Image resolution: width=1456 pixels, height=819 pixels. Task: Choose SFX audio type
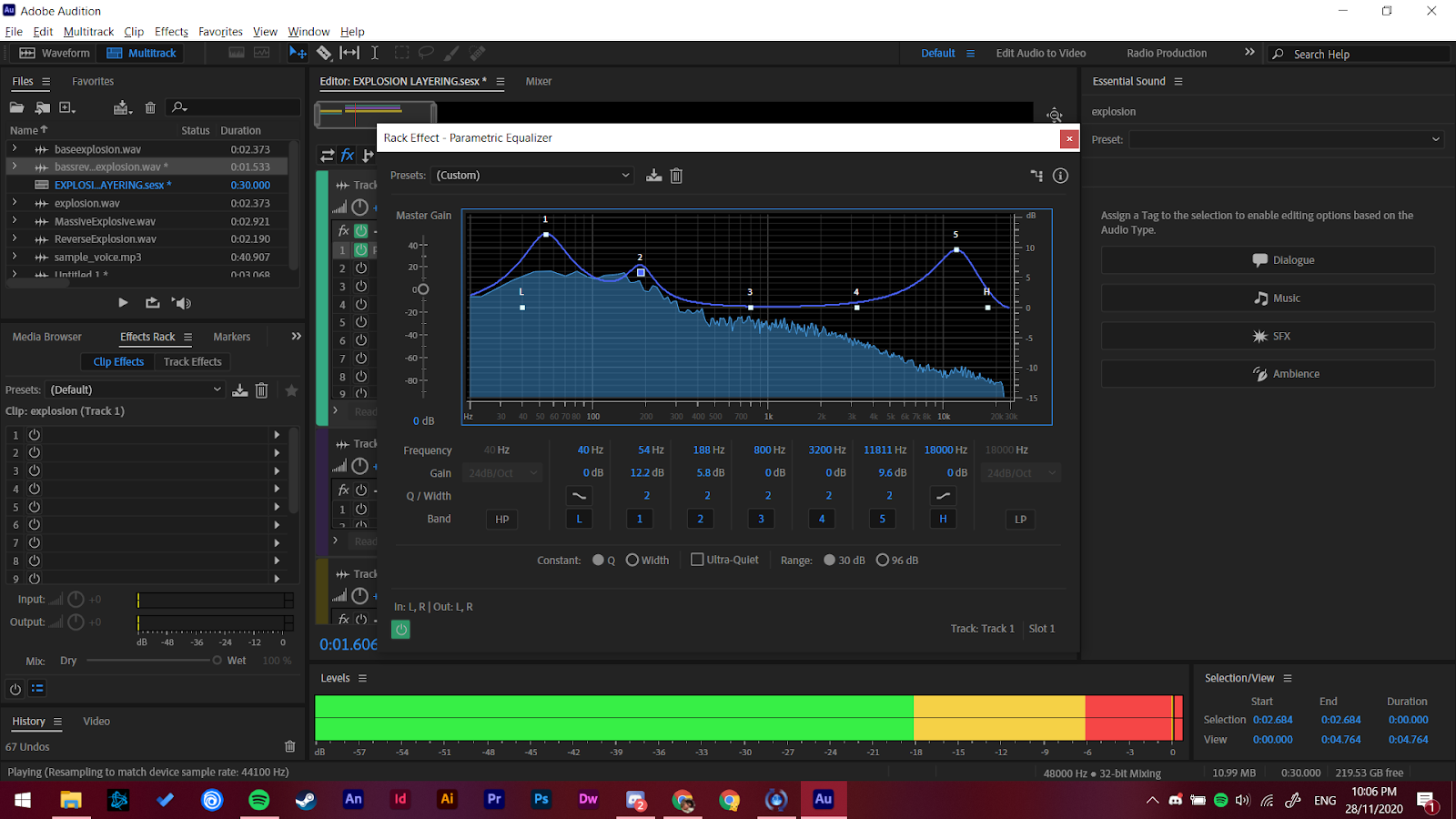[1268, 336]
